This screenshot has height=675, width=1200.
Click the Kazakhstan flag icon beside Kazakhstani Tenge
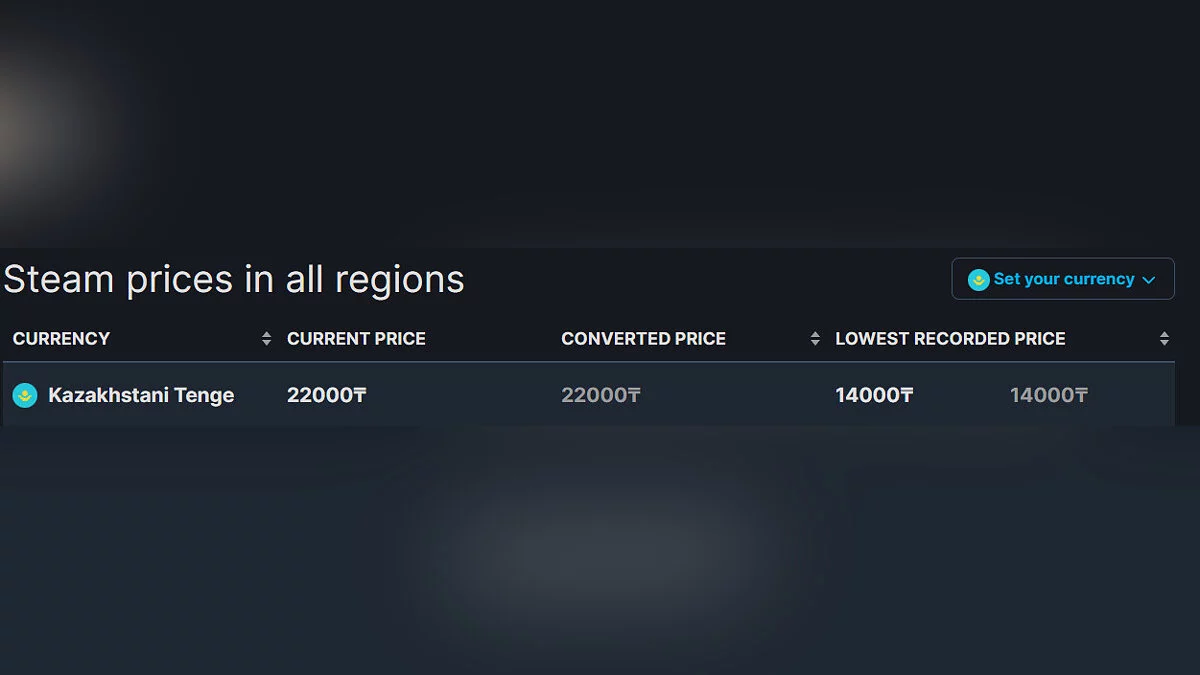click(25, 395)
